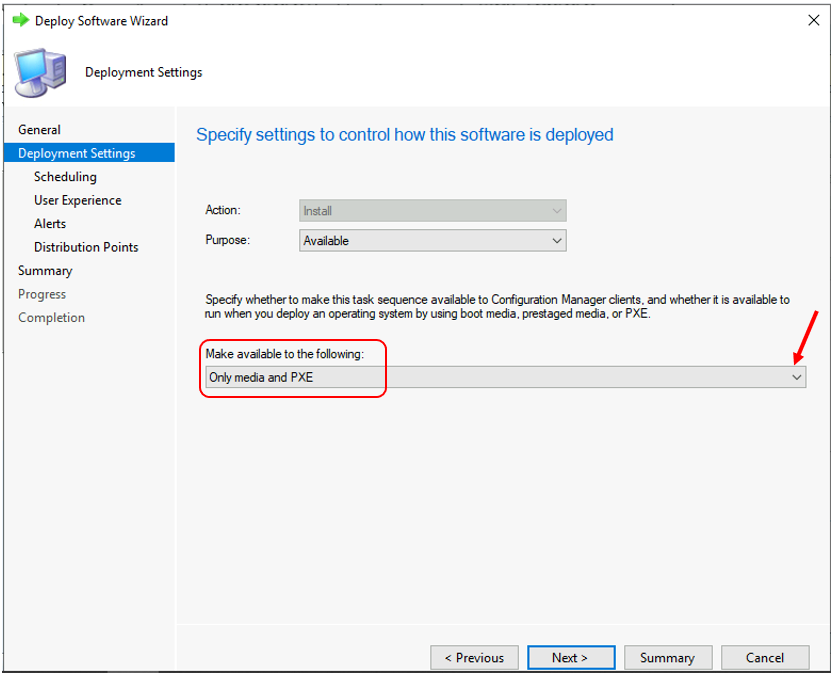Click the Summary button at bottom
836x676 pixels.
click(667, 657)
